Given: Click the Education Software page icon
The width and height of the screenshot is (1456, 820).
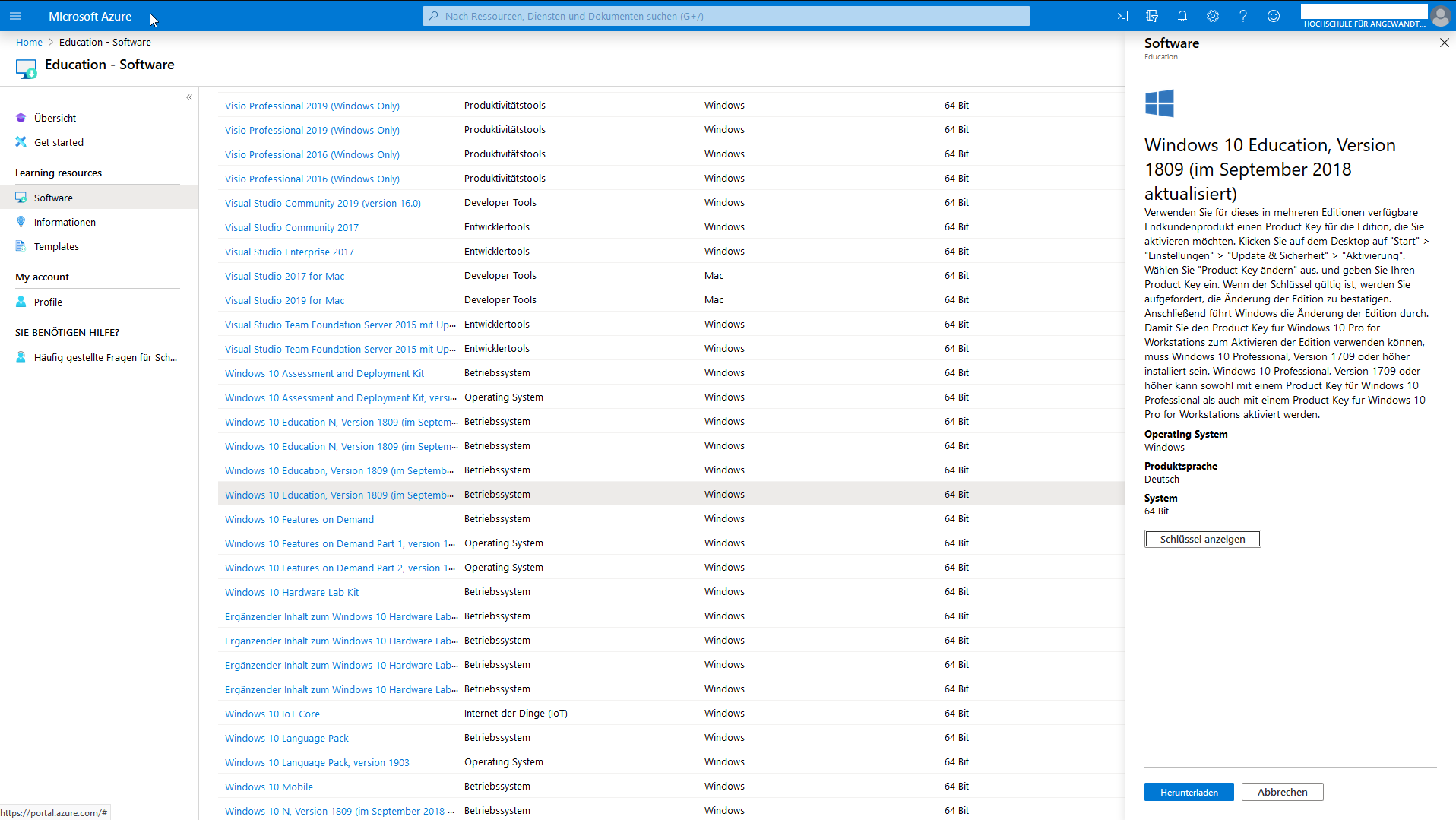Looking at the screenshot, I should tap(26, 69).
